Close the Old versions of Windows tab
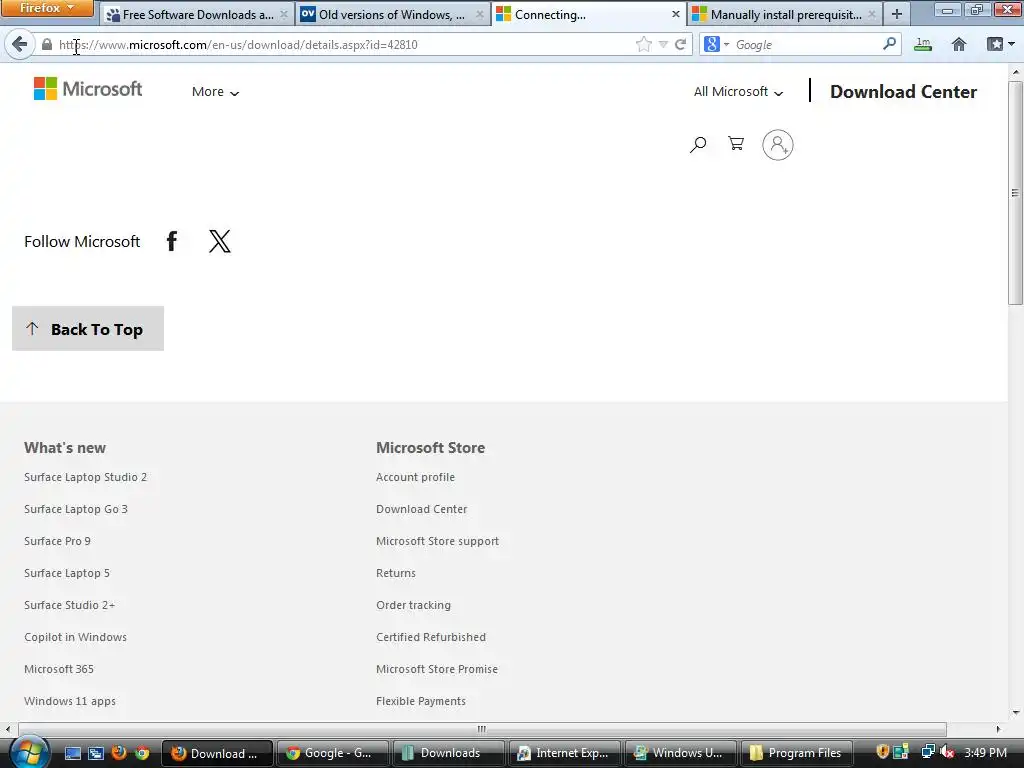The image size is (1024, 768). tap(479, 14)
